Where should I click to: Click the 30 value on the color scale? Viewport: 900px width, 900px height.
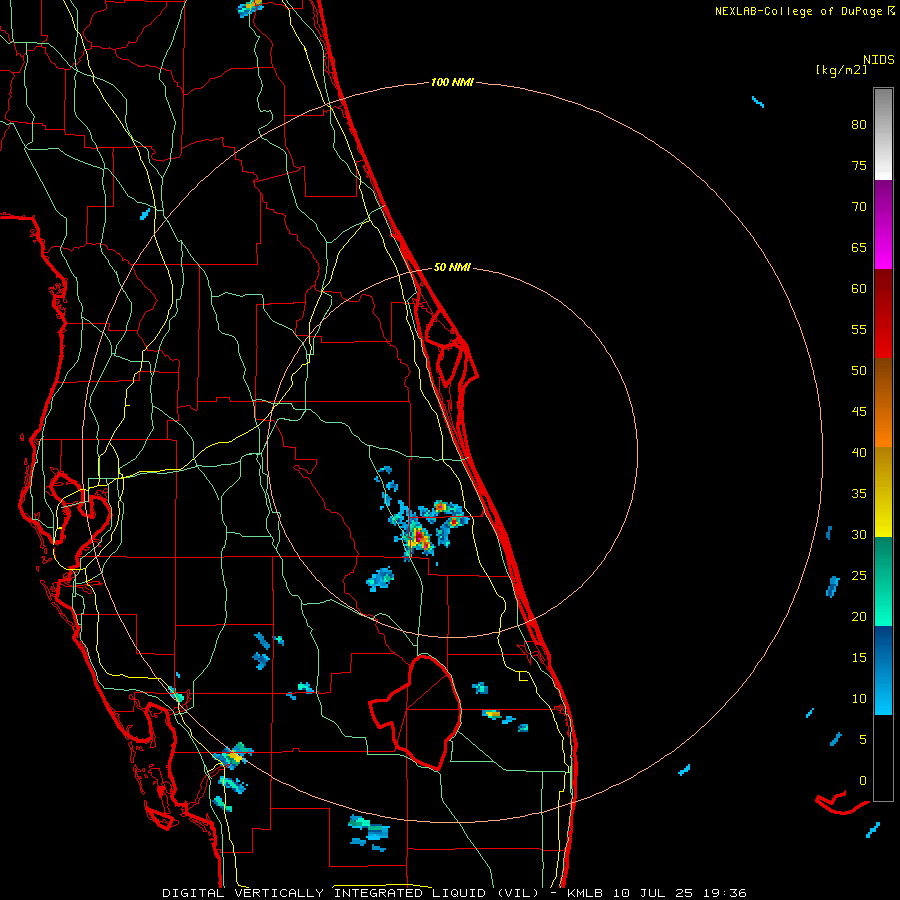click(859, 534)
